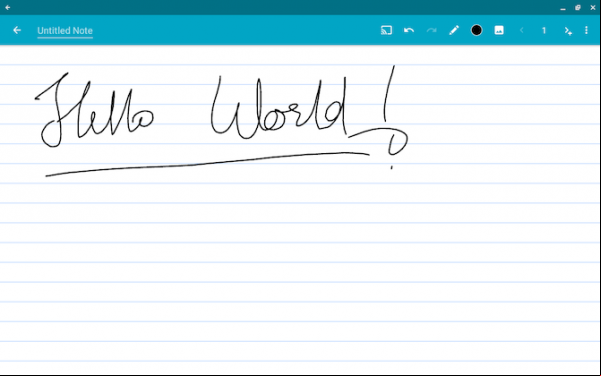Select the Pen tool
Viewport: 601px width, 376px height.
coord(454,30)
